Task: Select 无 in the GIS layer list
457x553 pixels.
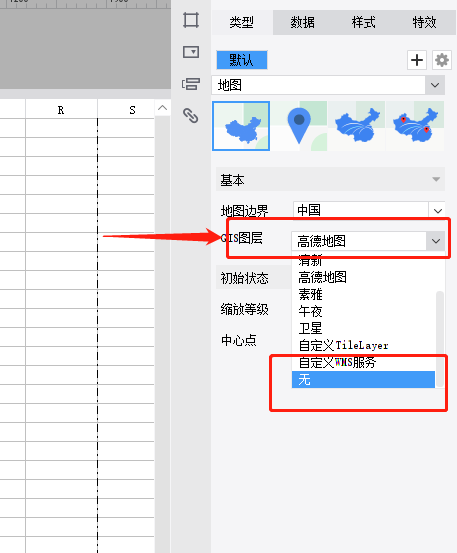Action: tap(363, 379)
